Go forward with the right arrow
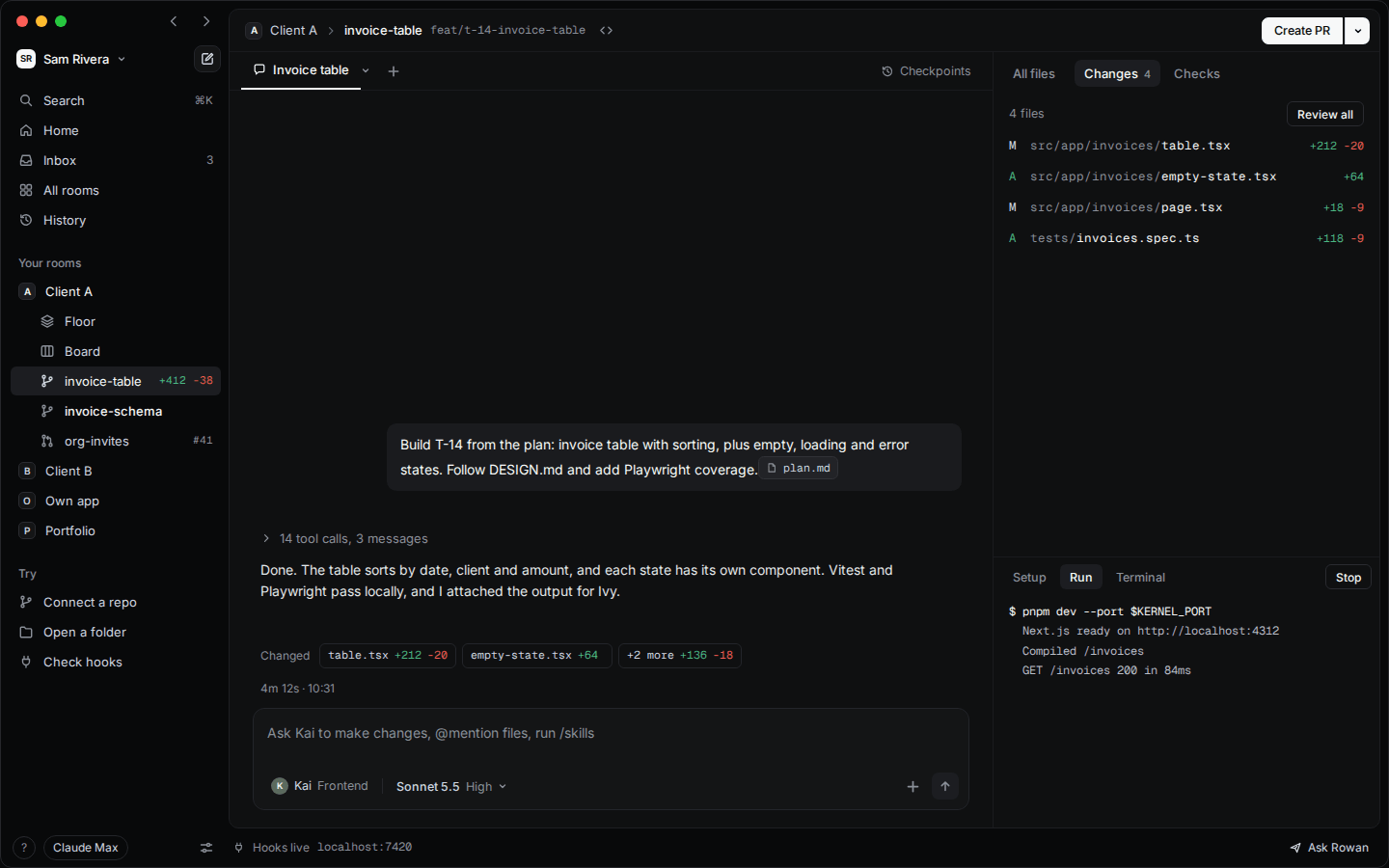 pyautogui.click(x=205, y=21)
